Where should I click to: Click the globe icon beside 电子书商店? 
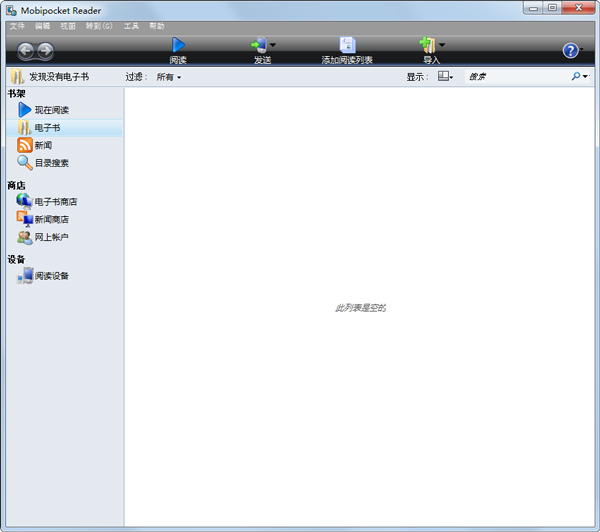(x=24, y=201)
